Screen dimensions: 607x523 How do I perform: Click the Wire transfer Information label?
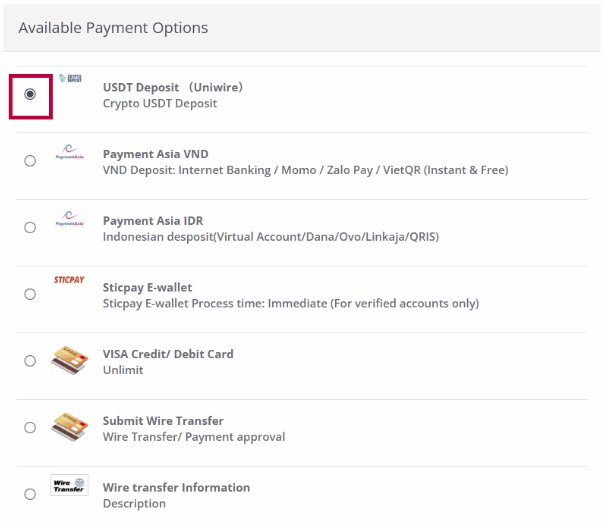(176, 487)
